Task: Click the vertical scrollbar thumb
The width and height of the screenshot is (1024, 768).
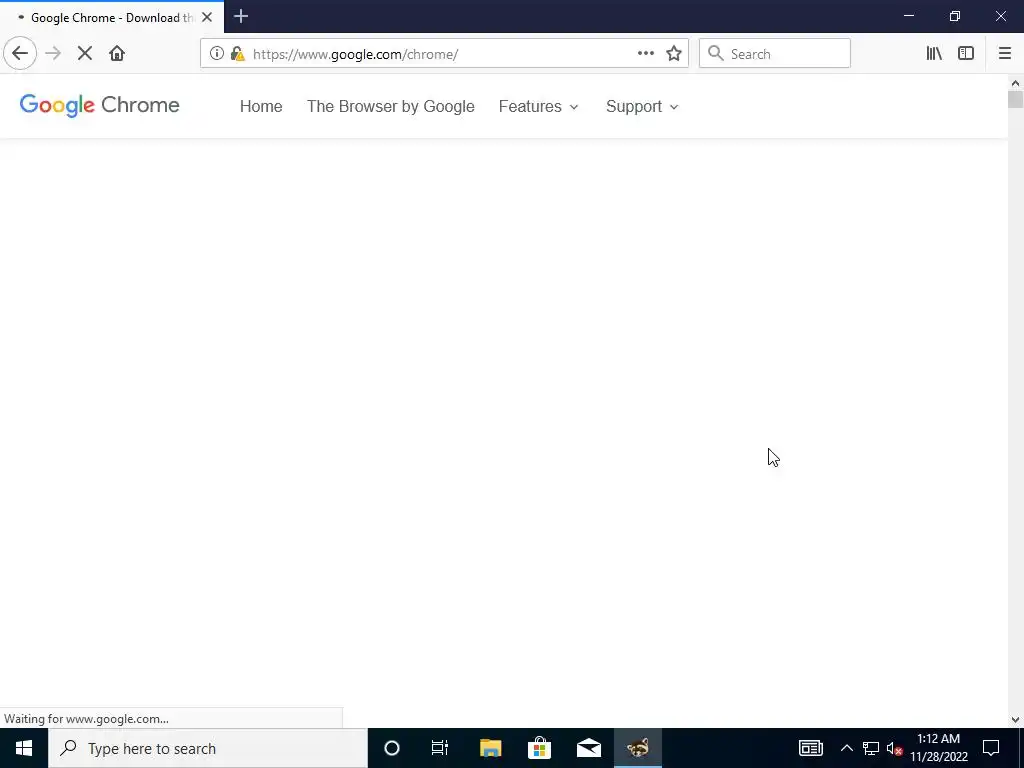Action: [1015, 99]
